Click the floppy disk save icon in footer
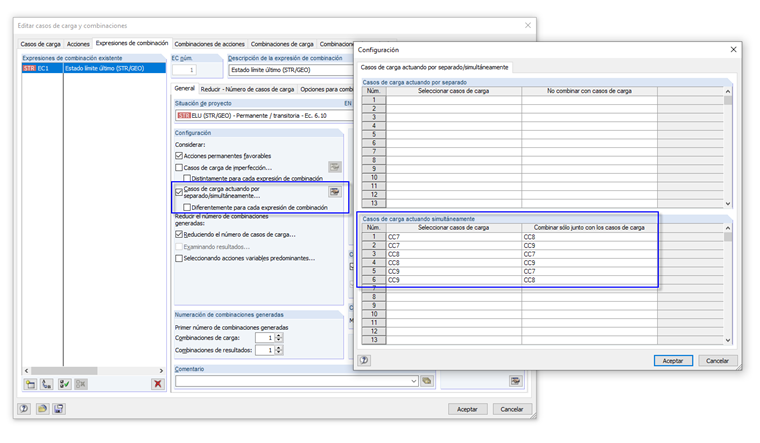This screenshot has width=760, height=443. point(59,409)
